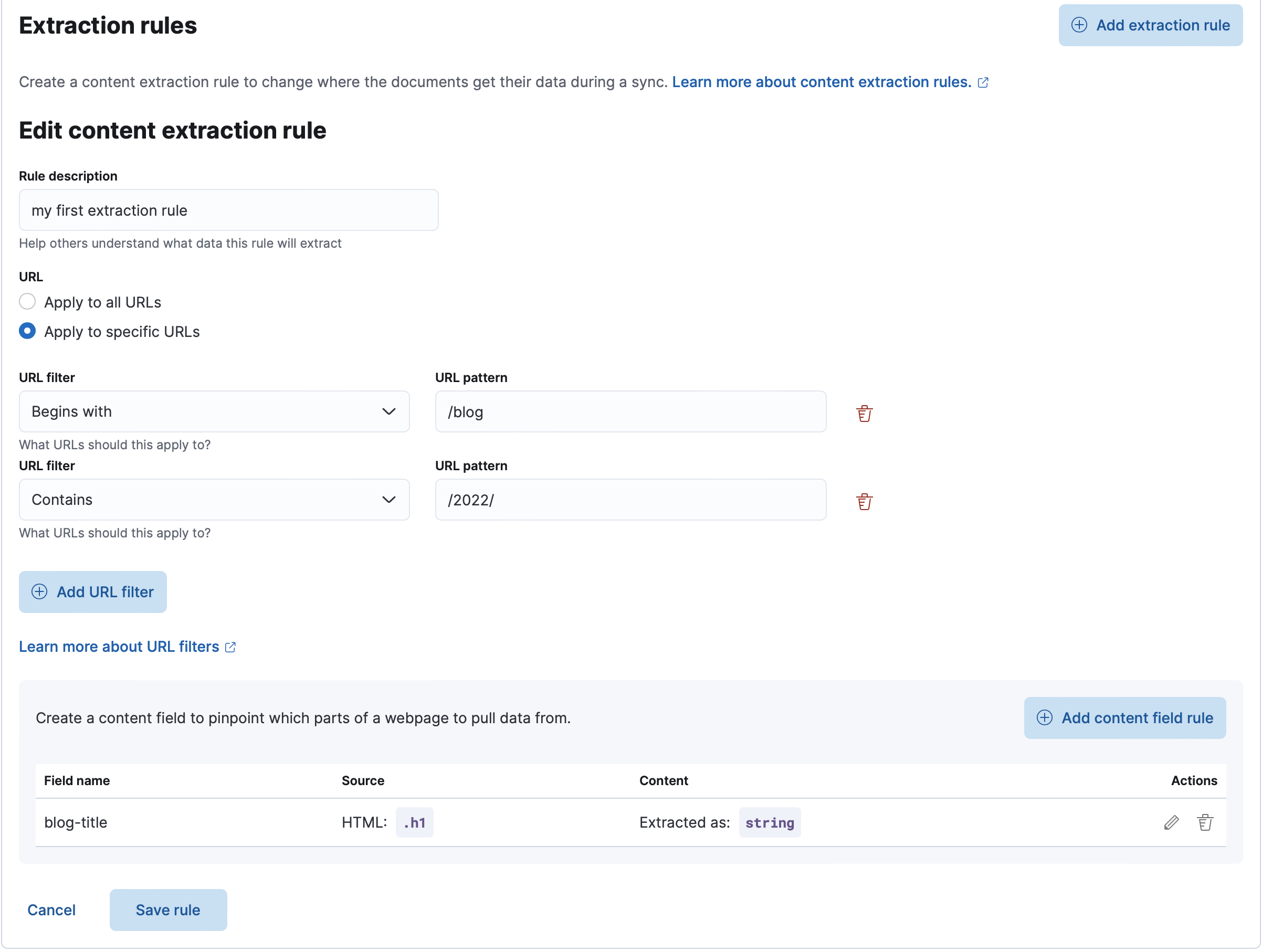Select Apply to specific URLs
This screenshot has width=1262, height=952.
[x=27, y=331]
